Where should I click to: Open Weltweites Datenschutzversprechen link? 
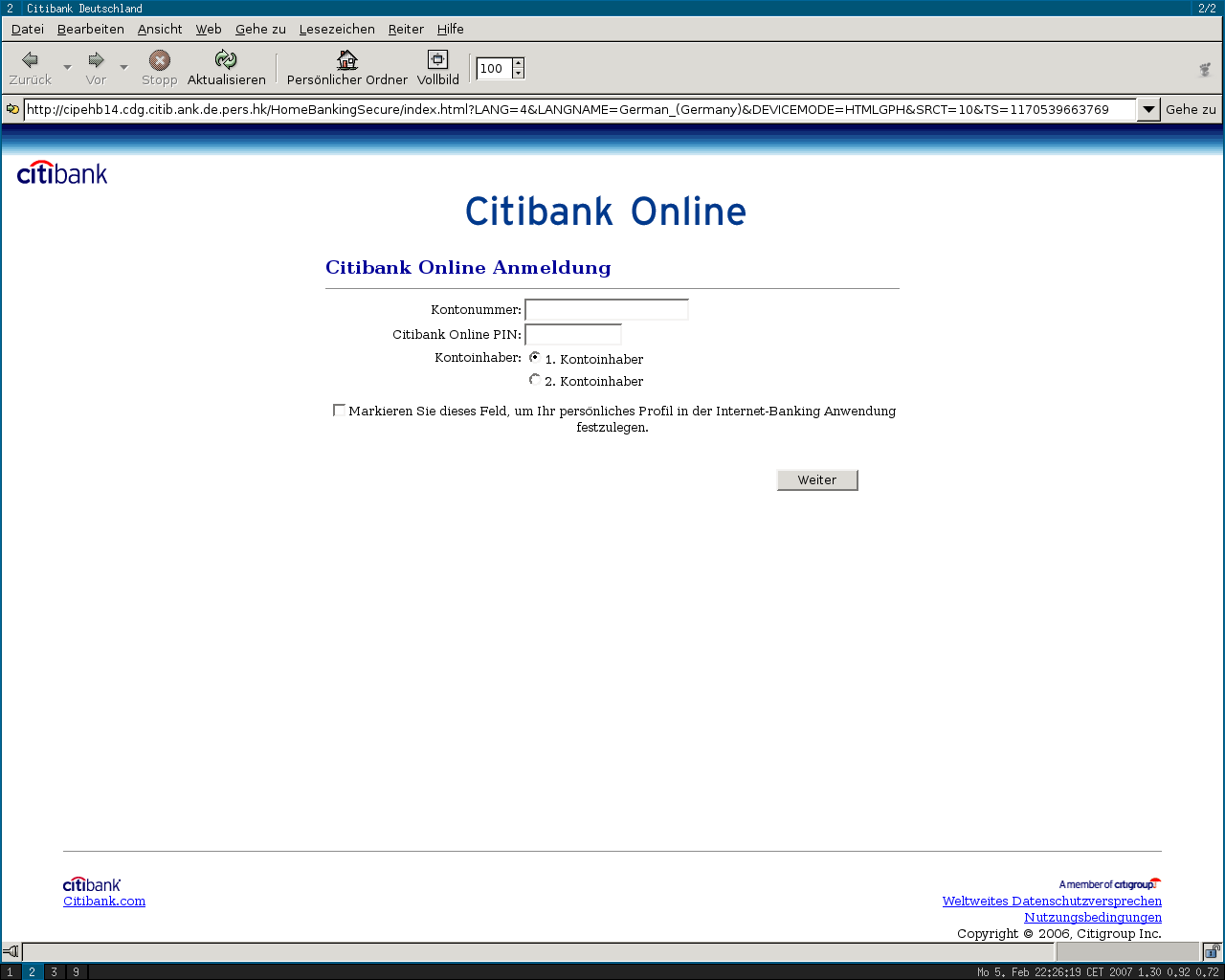point(1052,901)
